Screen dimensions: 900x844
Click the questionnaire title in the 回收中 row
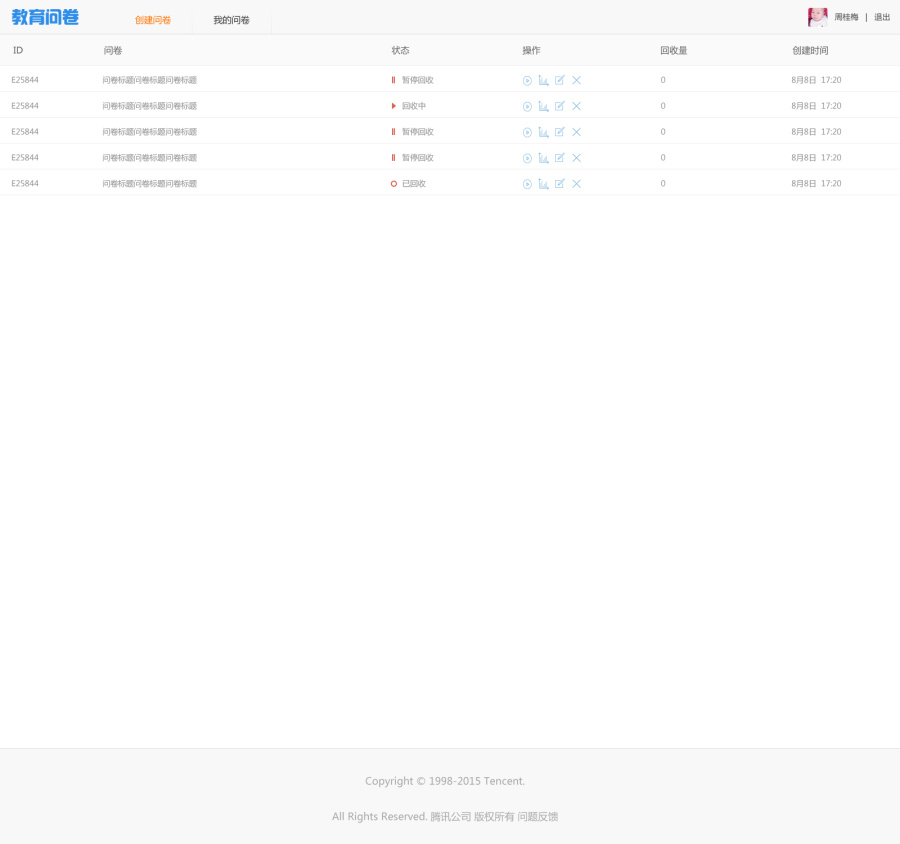[x=149, y=106]
